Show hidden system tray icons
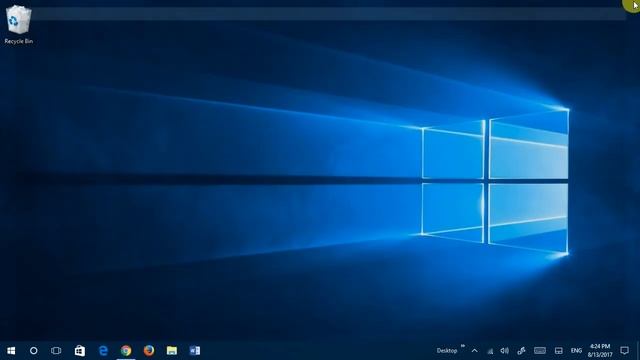 [x=474, y=351]
